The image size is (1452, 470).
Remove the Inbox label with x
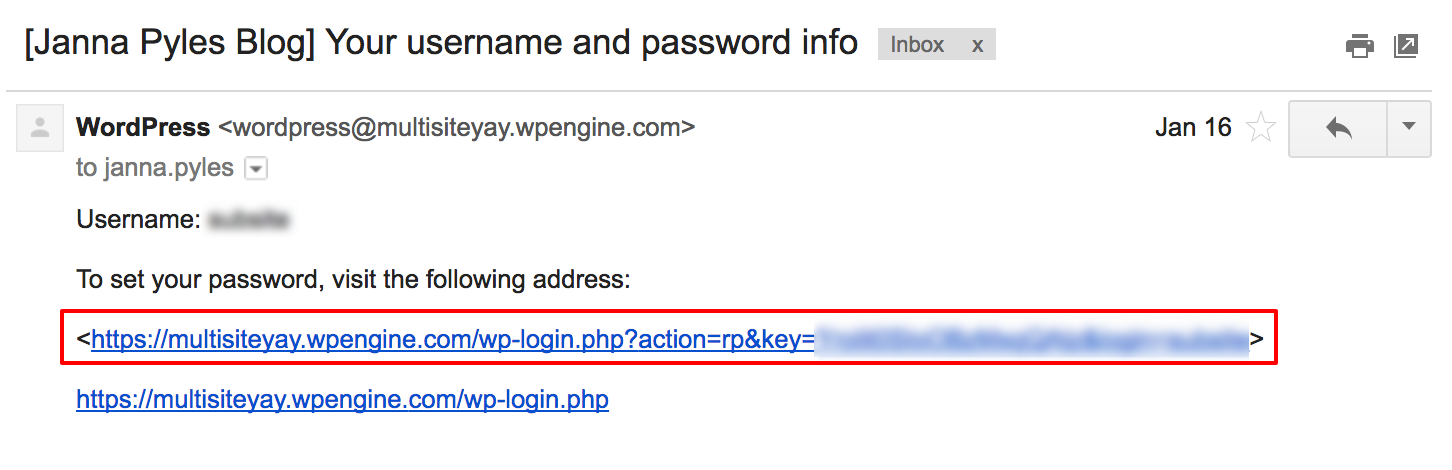pyautogui.click(x=977, y=45)
